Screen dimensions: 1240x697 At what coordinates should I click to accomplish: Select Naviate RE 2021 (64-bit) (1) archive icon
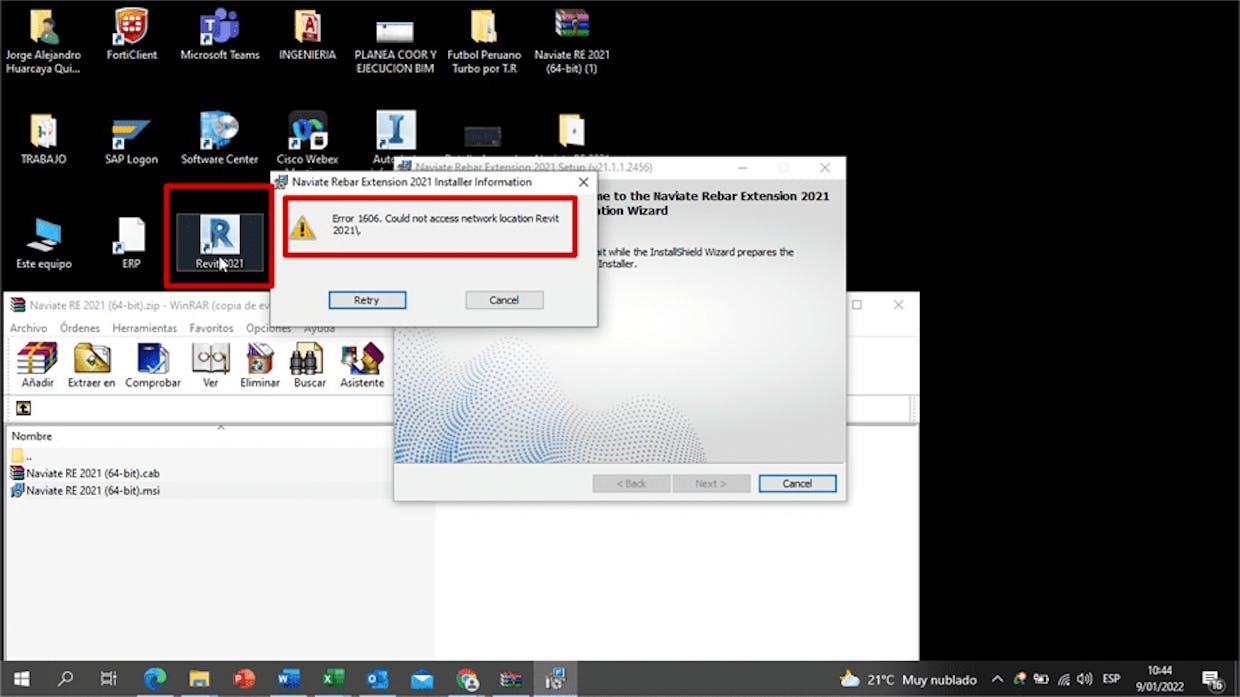[572, 43]
